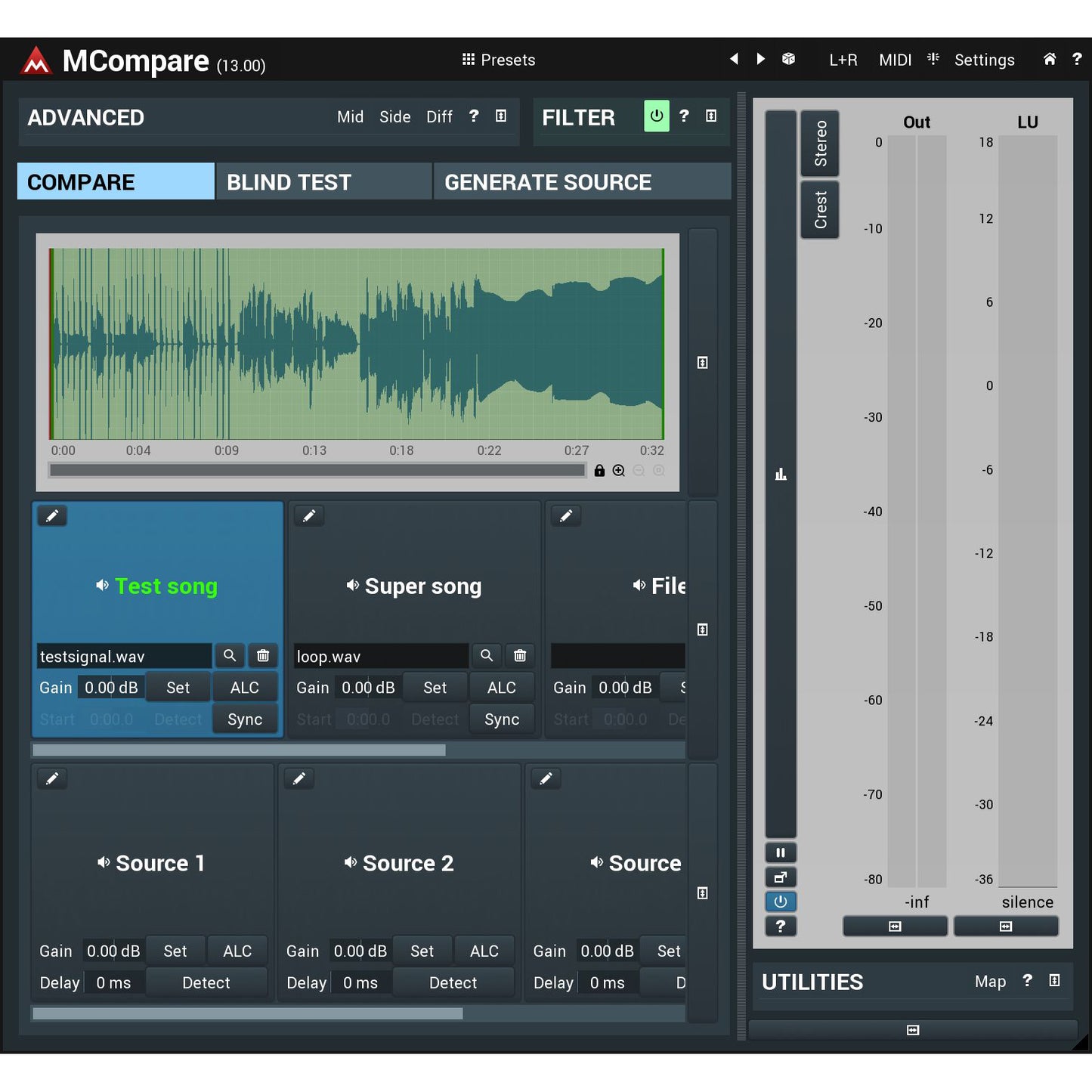Open the Presets menu
1092x1092 pixels.
click(x=499, y=60)
